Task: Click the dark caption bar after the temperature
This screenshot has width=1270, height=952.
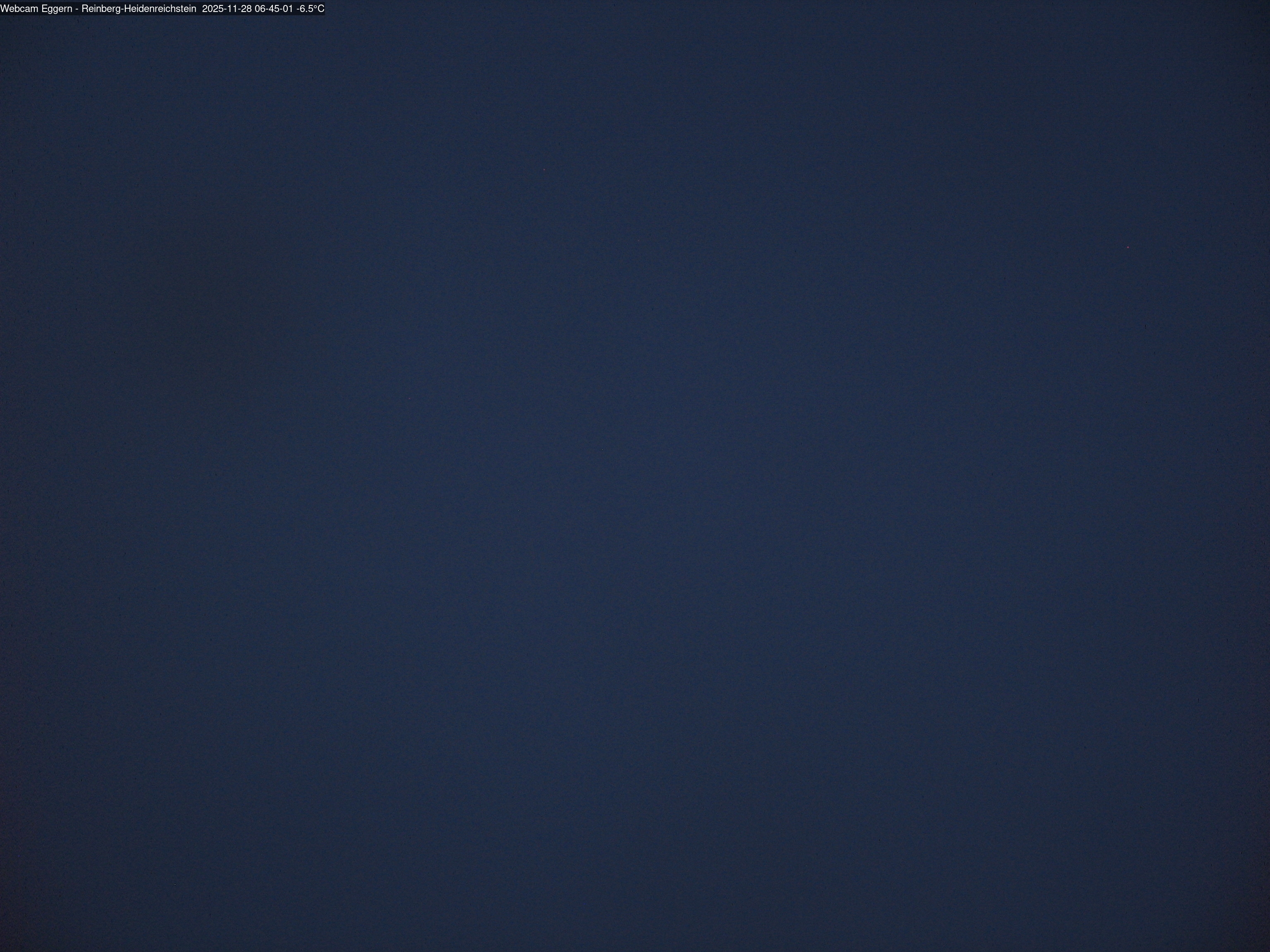Action: point(325,9)
